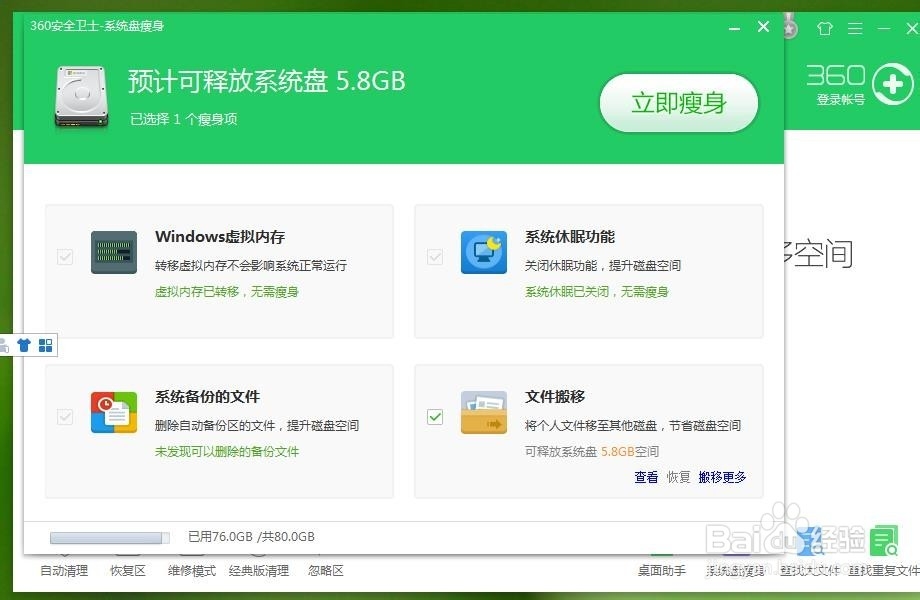Click the blue grid icon on floating toolbar
Image resolution: width=920 pixels, height=600 pixels.
point(46,345)
